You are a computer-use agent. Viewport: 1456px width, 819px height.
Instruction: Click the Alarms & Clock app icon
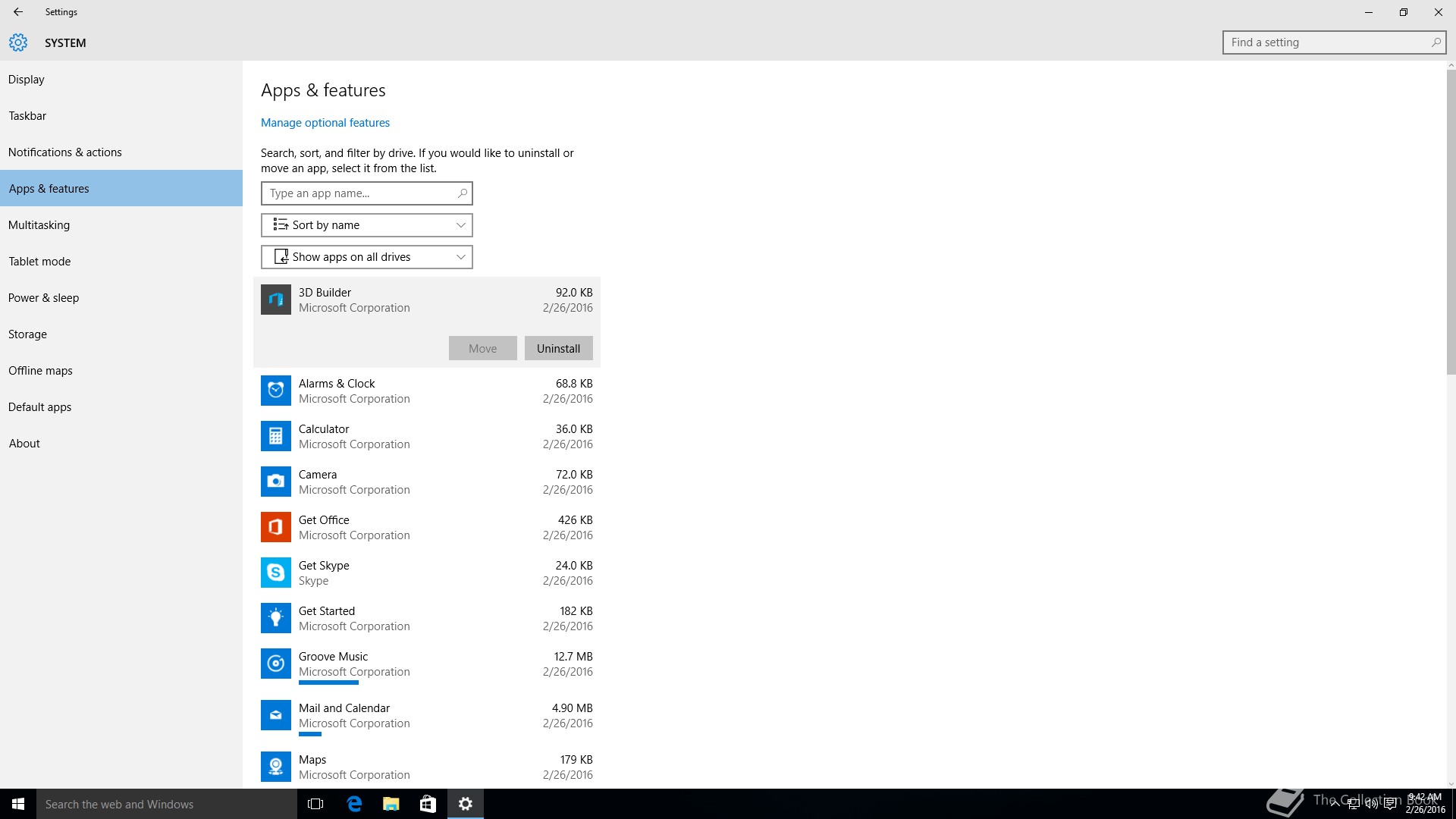276,391
